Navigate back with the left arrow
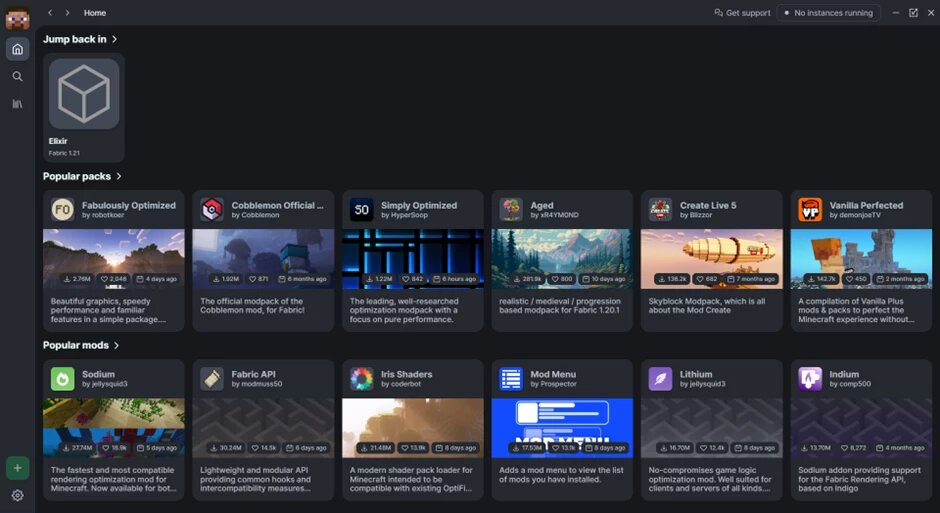 [50, 13]
